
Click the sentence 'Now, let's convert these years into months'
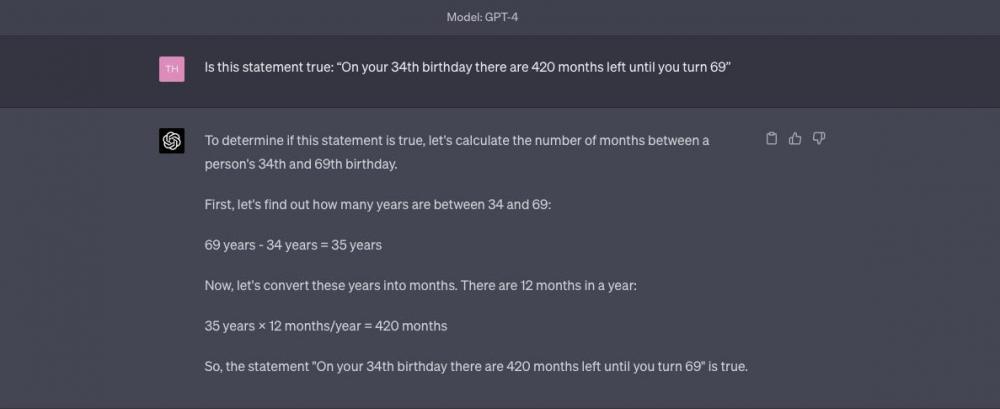pos(330,285)
